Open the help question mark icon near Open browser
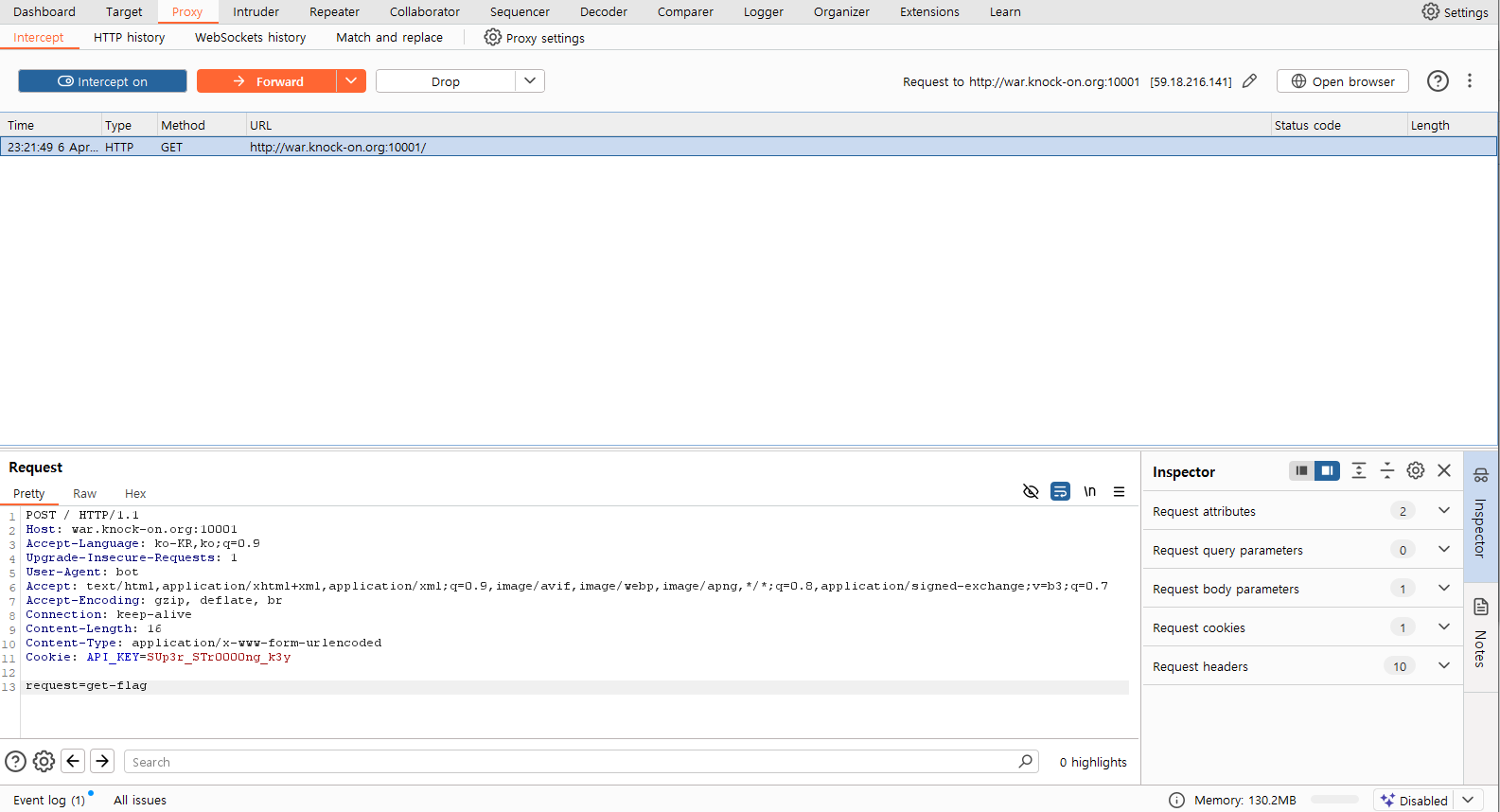 click(1438, 81)
